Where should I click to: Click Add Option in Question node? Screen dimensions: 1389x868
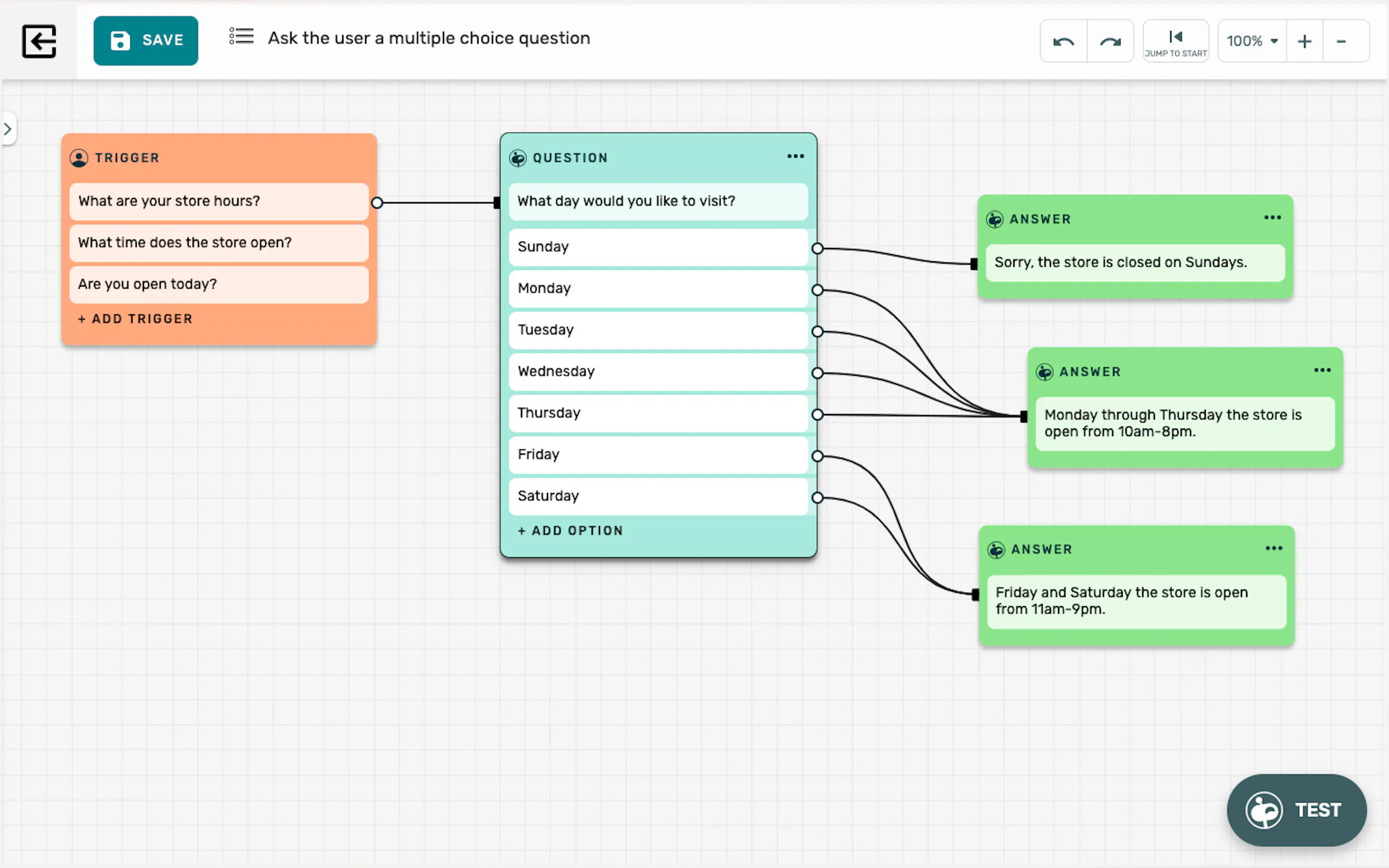point(570,530)
